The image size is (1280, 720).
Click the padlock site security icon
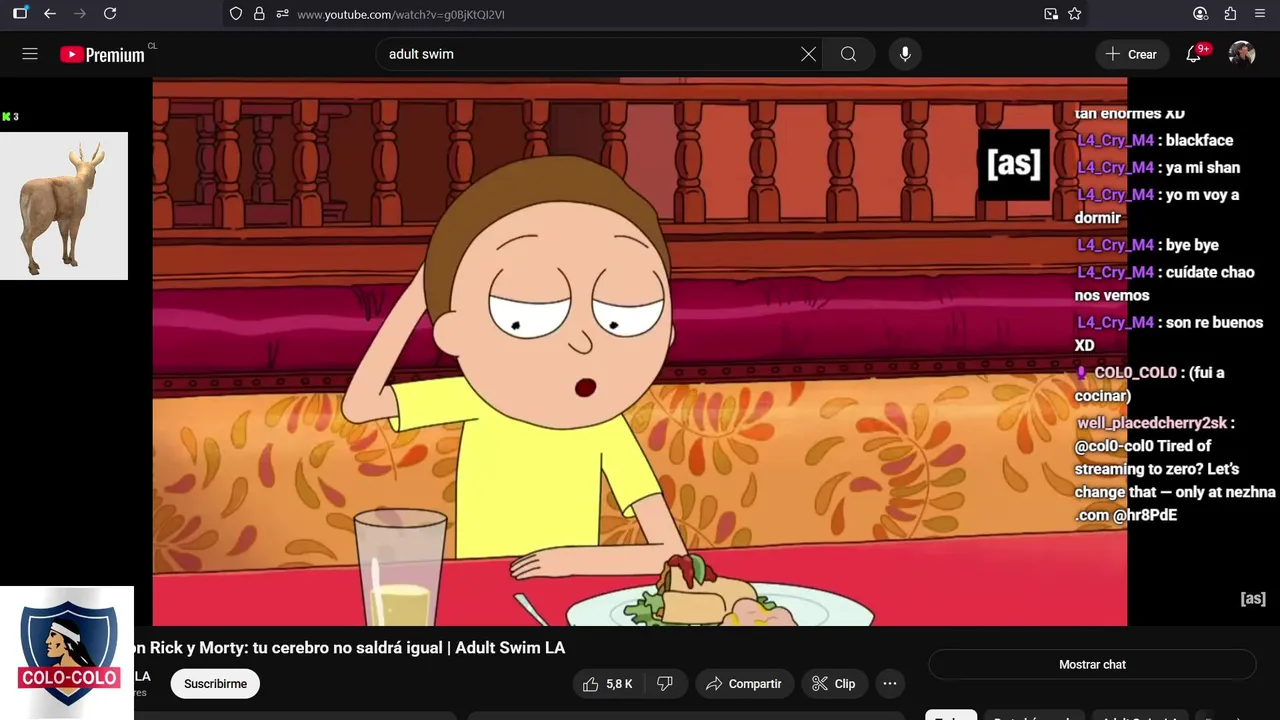click(259, 14)
